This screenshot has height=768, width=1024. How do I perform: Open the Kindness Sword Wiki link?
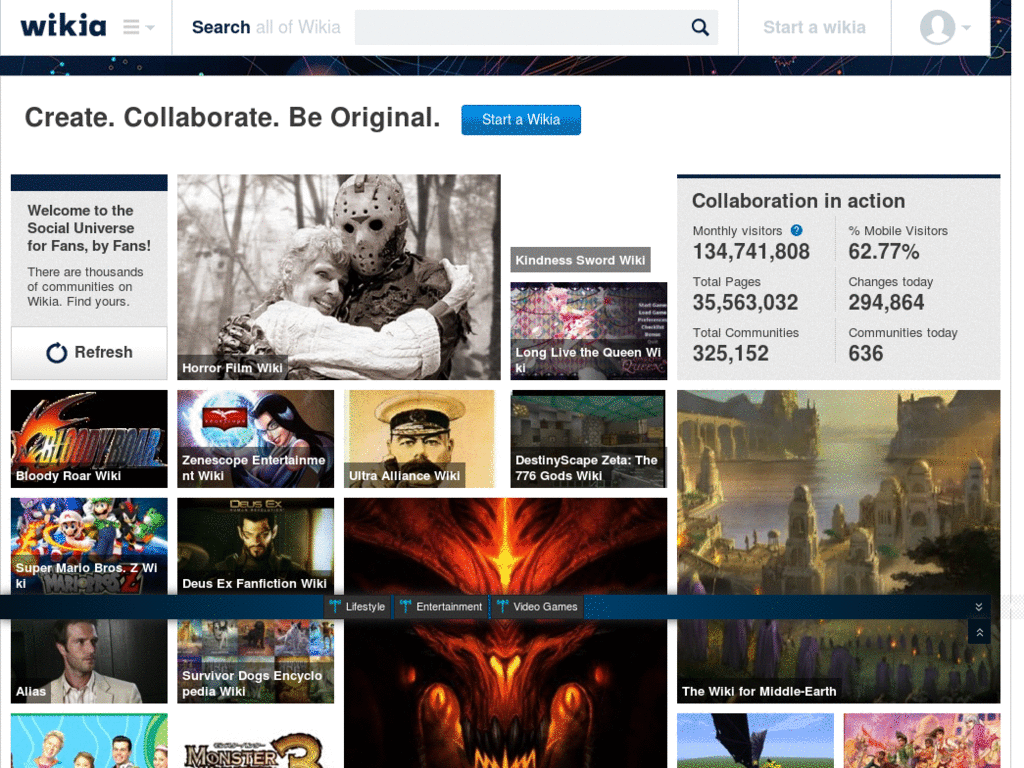click(580, 260)
